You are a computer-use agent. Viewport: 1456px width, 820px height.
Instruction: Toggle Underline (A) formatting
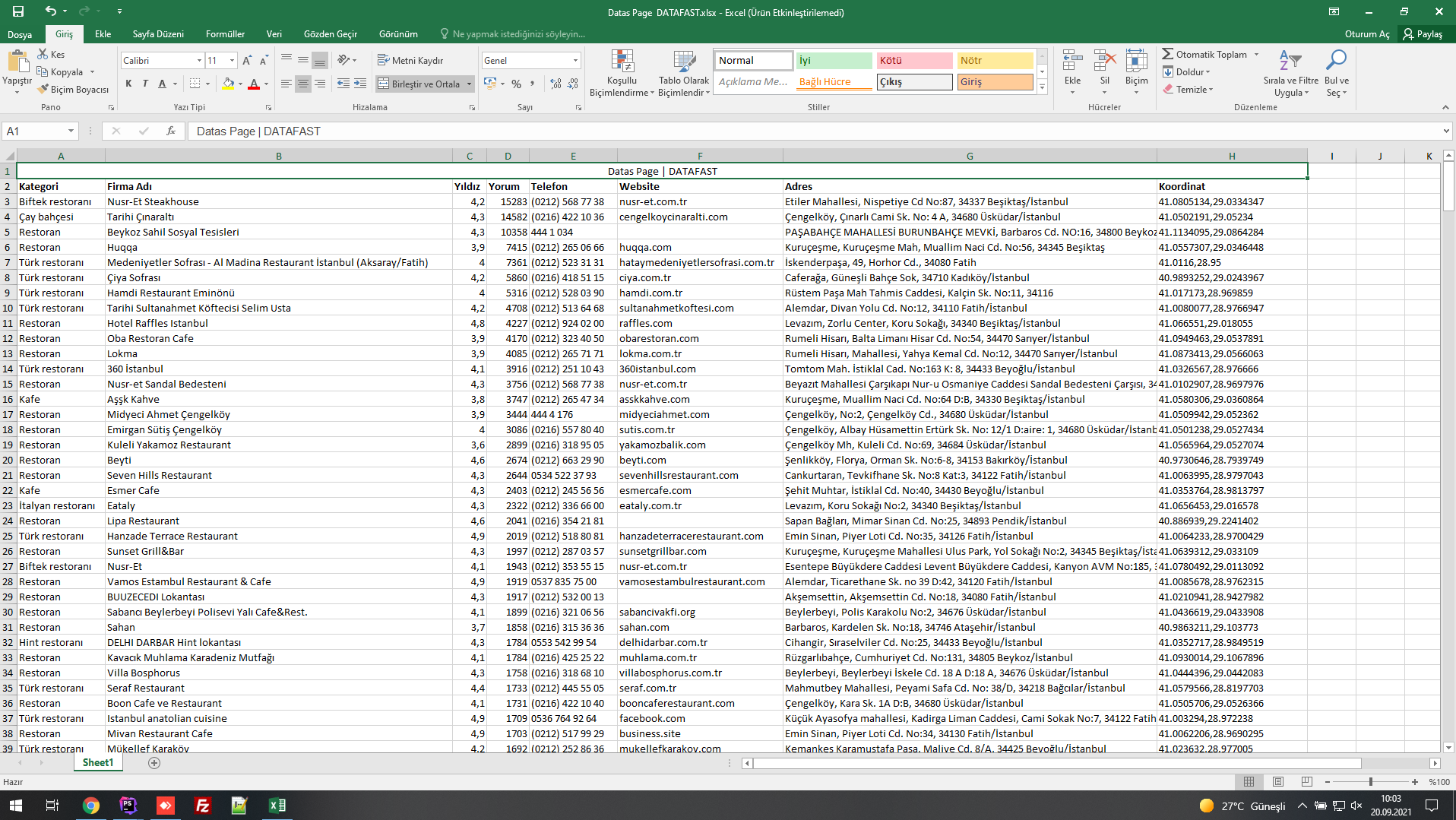162,84
